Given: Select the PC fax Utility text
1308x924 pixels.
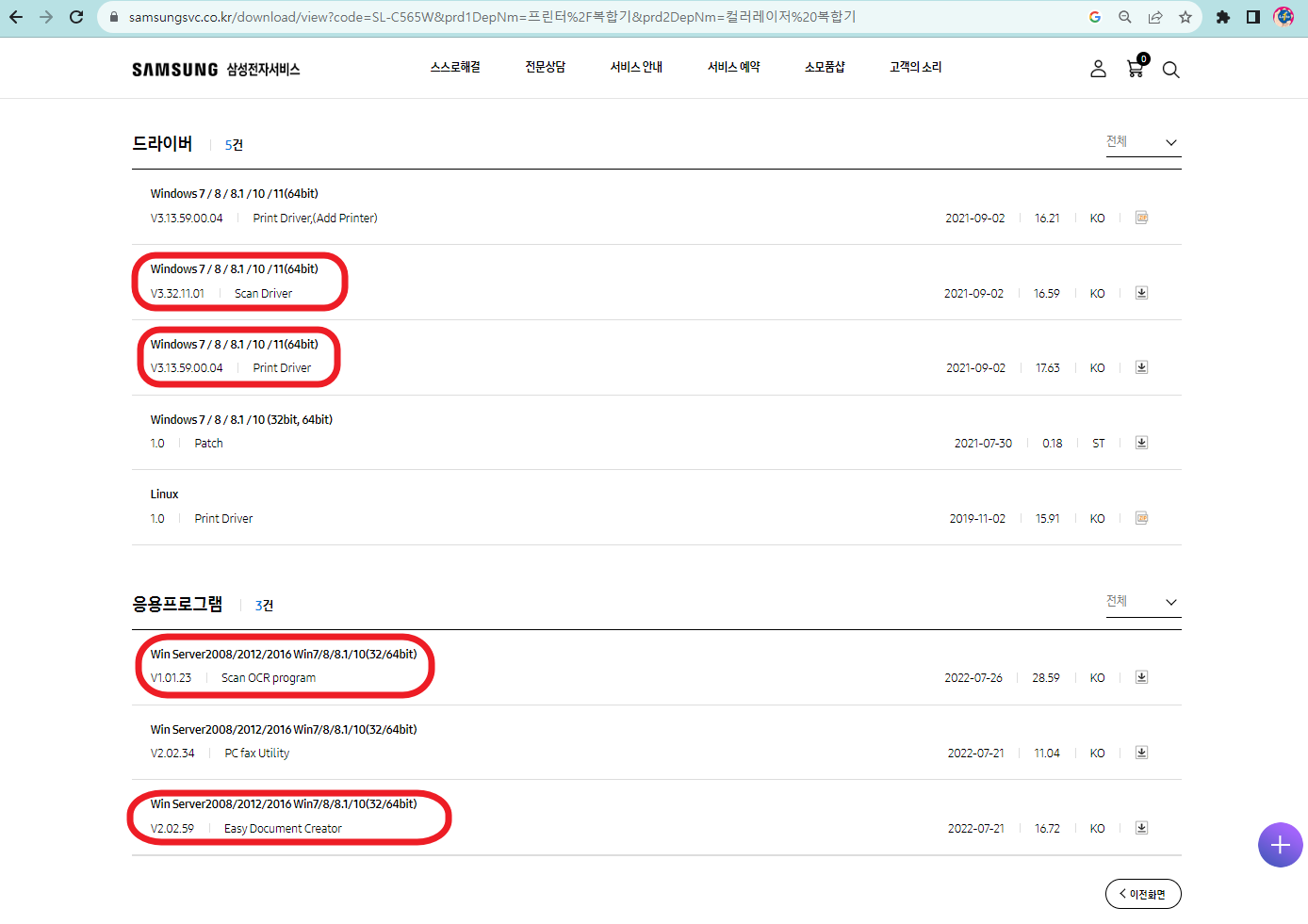Looking at the screenshot, I should point(257,753).
